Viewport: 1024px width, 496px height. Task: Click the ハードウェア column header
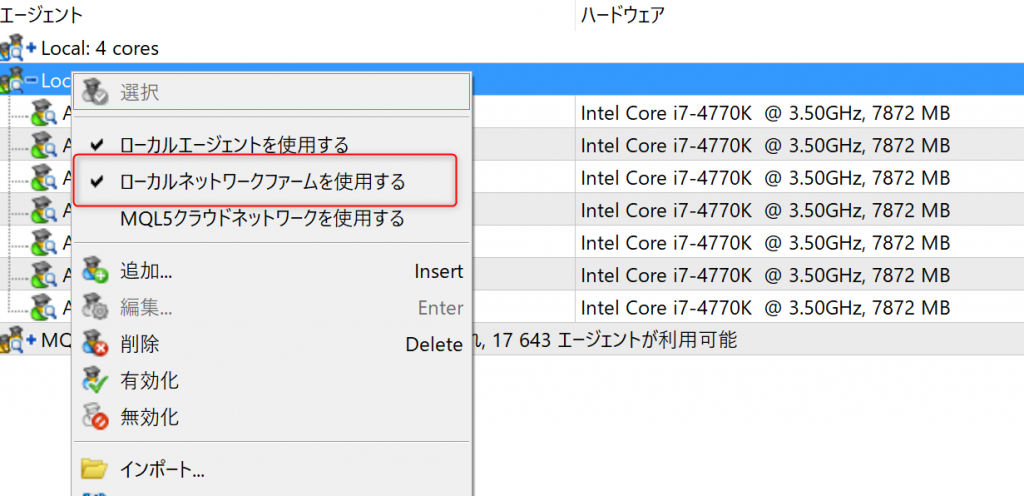point(621,14)
